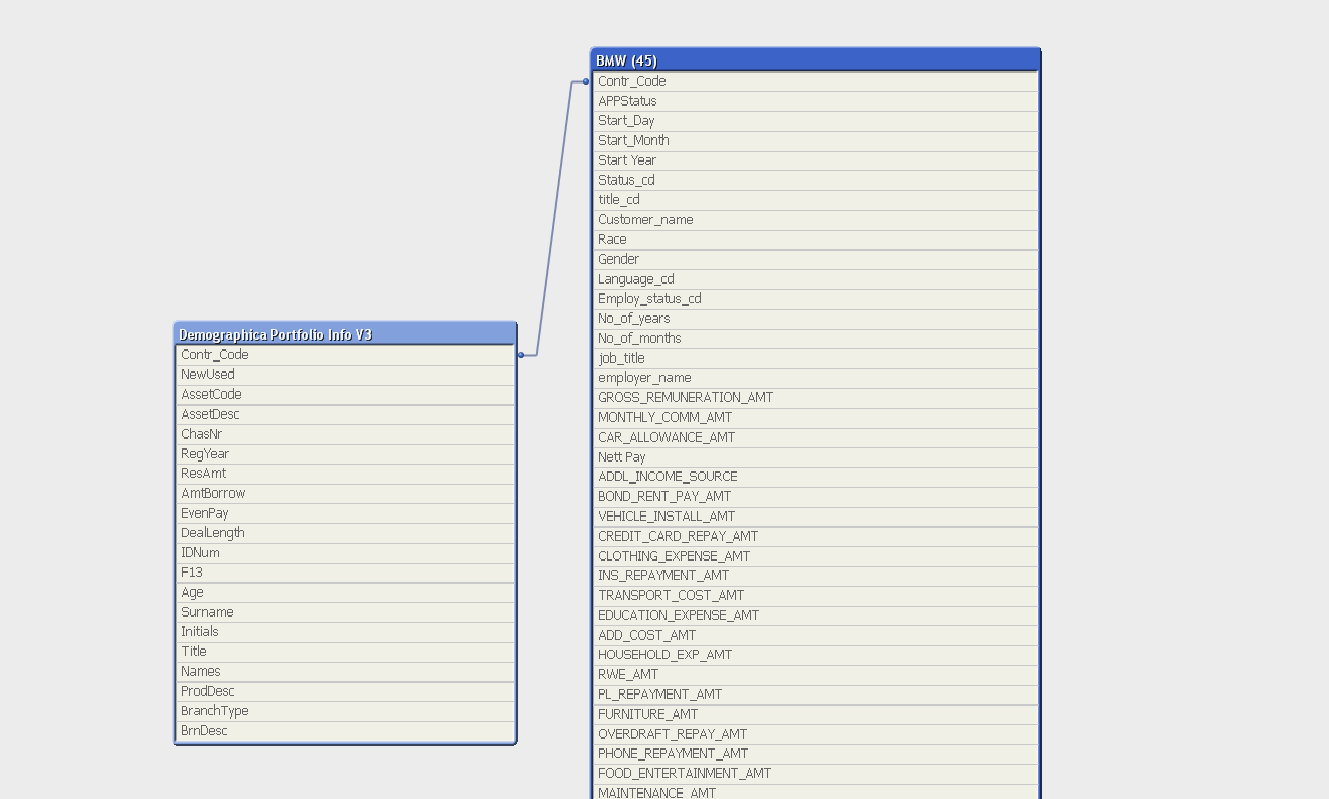Click the NewUsed field

pyautogui.click(x=346, y=375)
